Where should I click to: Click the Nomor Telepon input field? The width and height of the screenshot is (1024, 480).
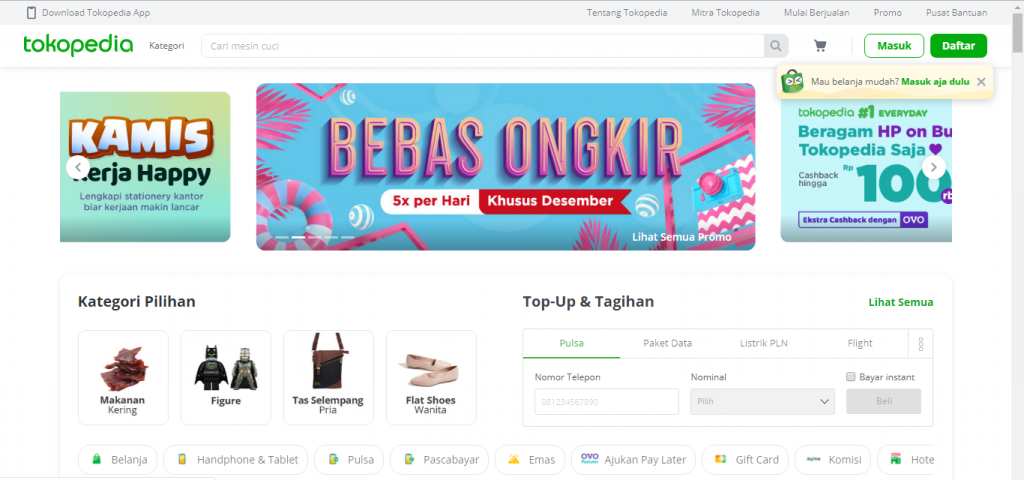(x=607, y=402)
